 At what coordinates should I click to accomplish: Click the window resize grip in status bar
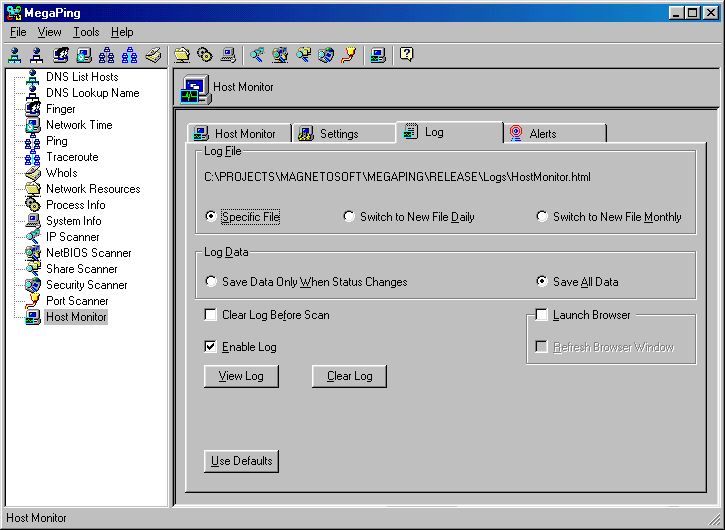(x=714, y=518)
